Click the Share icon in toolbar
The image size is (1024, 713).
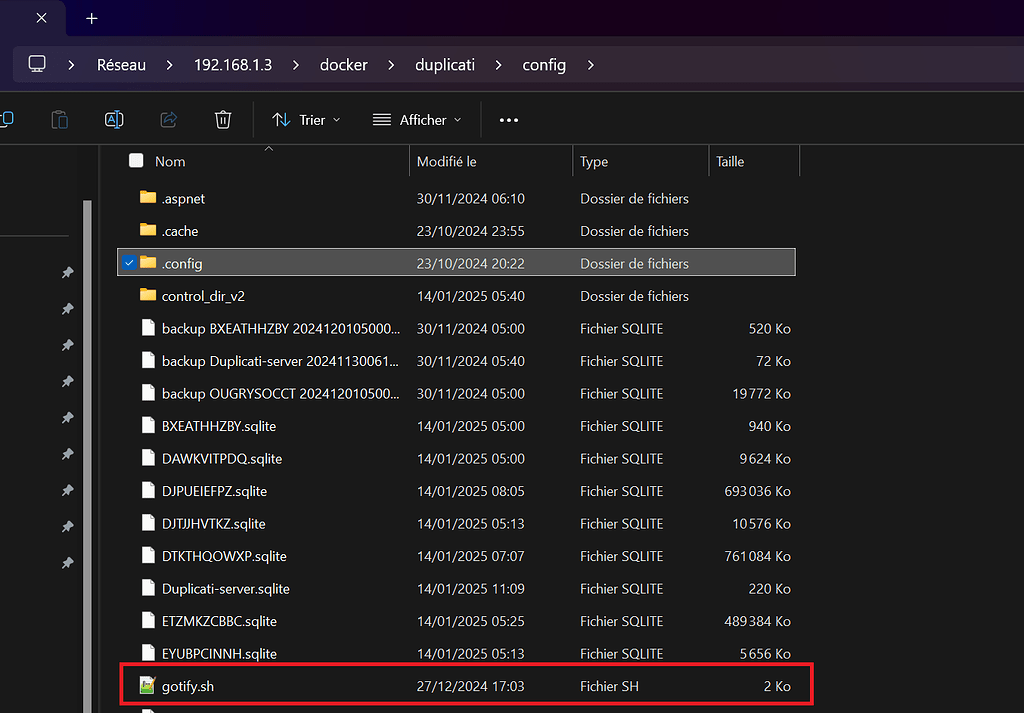pos(168,120)
